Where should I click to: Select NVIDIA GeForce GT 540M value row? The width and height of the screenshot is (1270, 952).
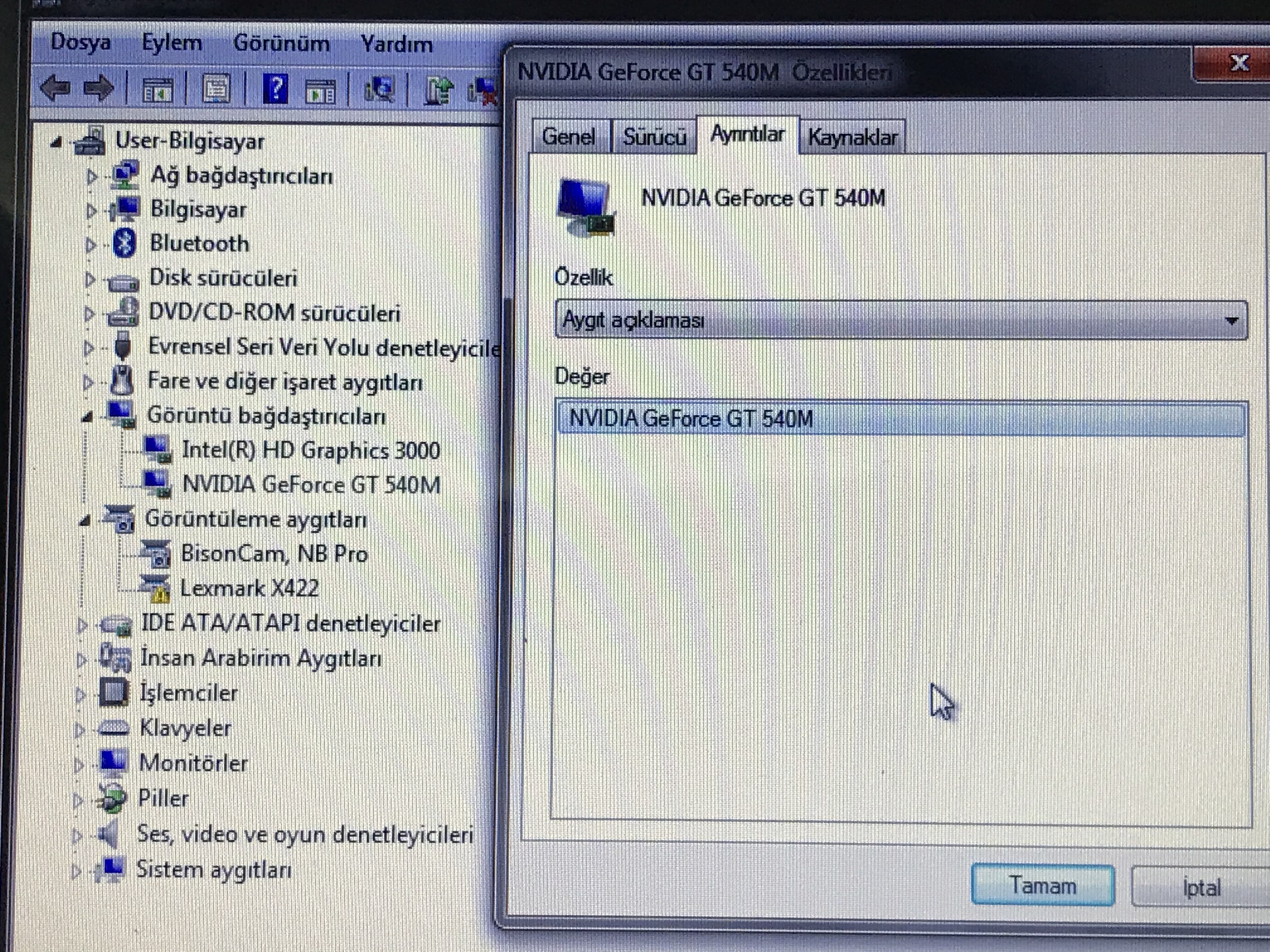(x=901, y=419)
